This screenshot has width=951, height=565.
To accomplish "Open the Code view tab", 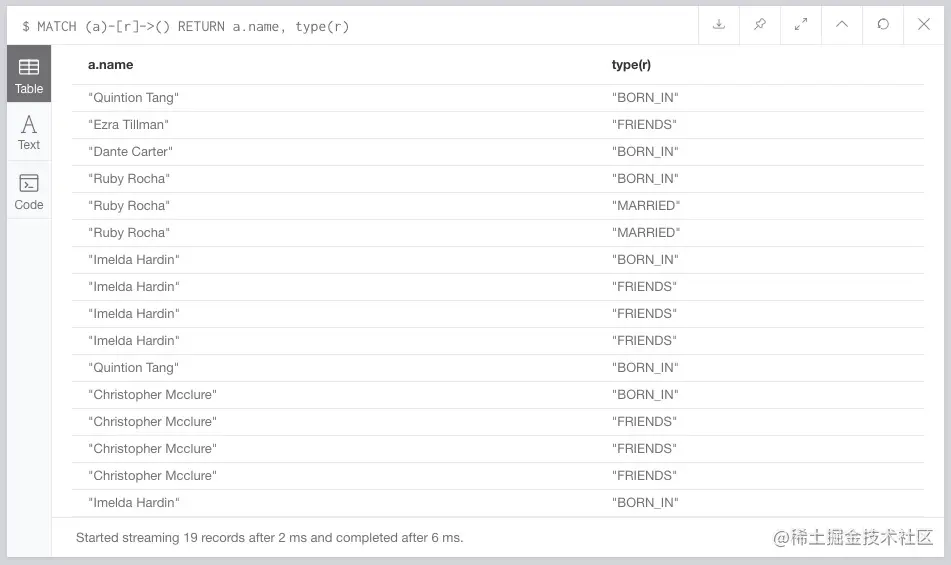I will click(x=29, y=192).
